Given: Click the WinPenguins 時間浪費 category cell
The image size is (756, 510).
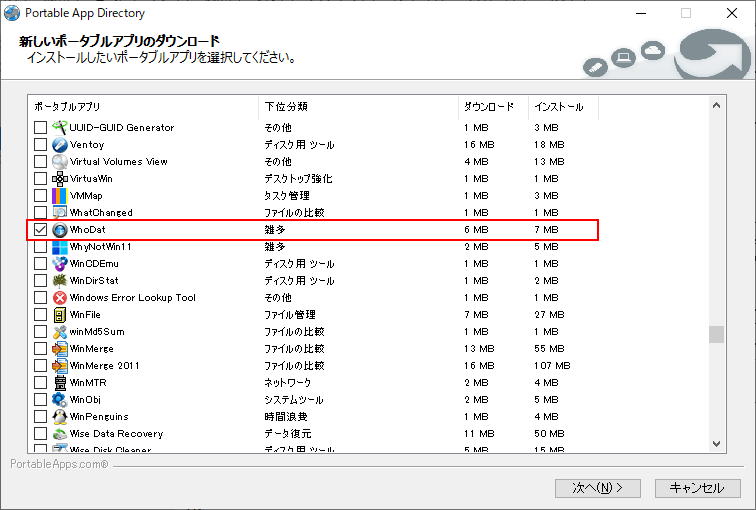Looking at the screenshot, I should click(286, 417).
